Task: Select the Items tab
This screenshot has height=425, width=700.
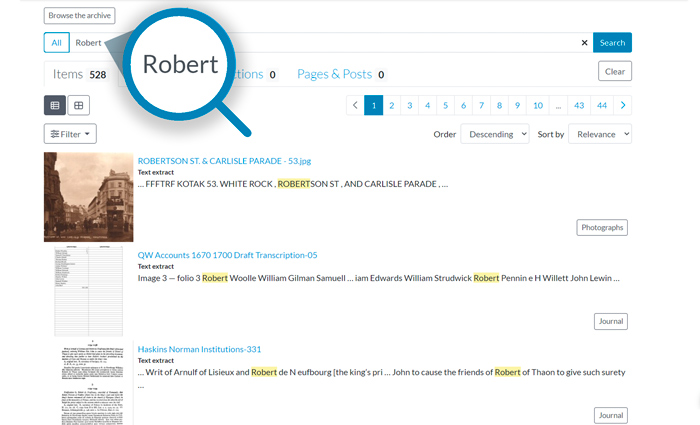Action: [x=79, y=74]
